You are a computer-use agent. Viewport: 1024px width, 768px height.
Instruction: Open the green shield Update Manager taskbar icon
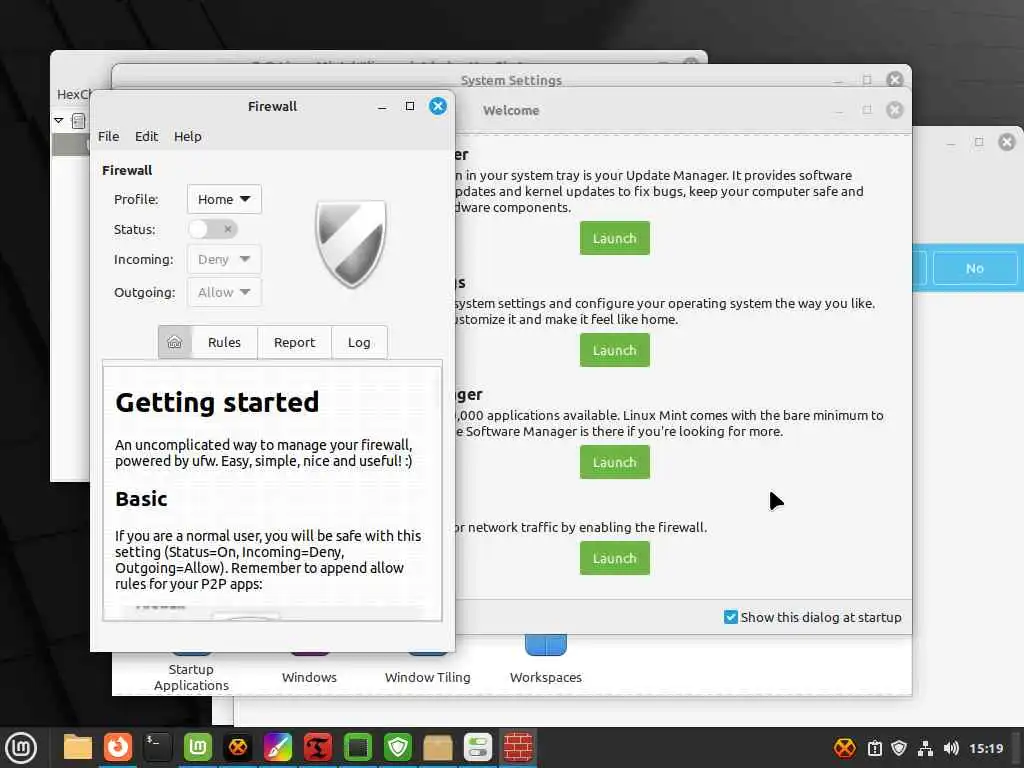[x=398, y=748]
